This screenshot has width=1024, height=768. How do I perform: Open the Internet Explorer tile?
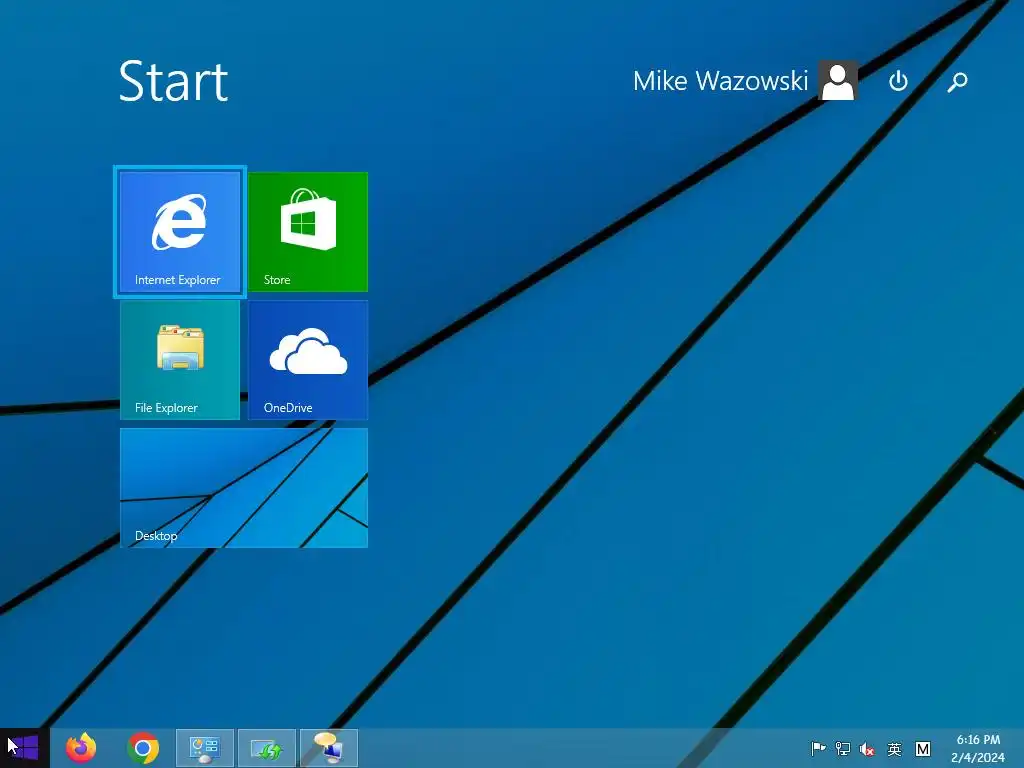click(180, 232)
